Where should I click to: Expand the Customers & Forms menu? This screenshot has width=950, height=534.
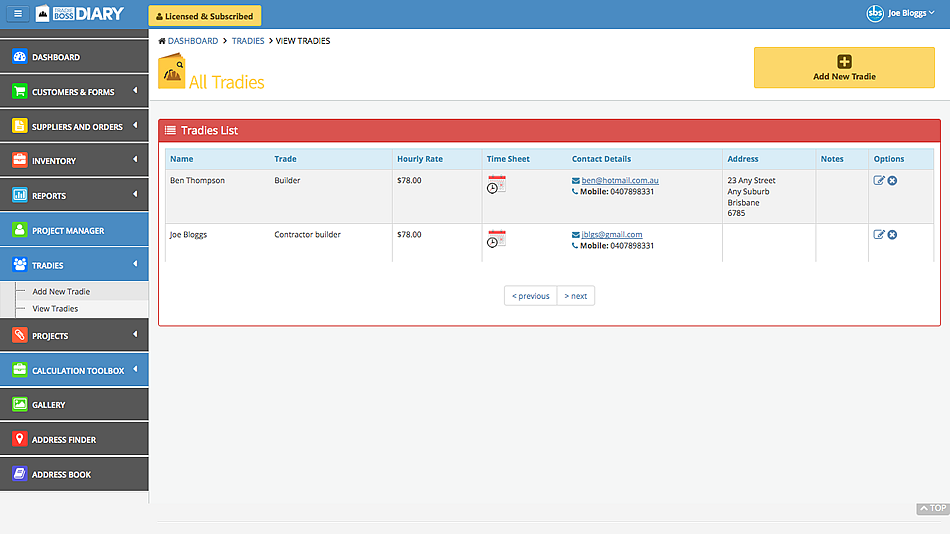coord(74,92)
